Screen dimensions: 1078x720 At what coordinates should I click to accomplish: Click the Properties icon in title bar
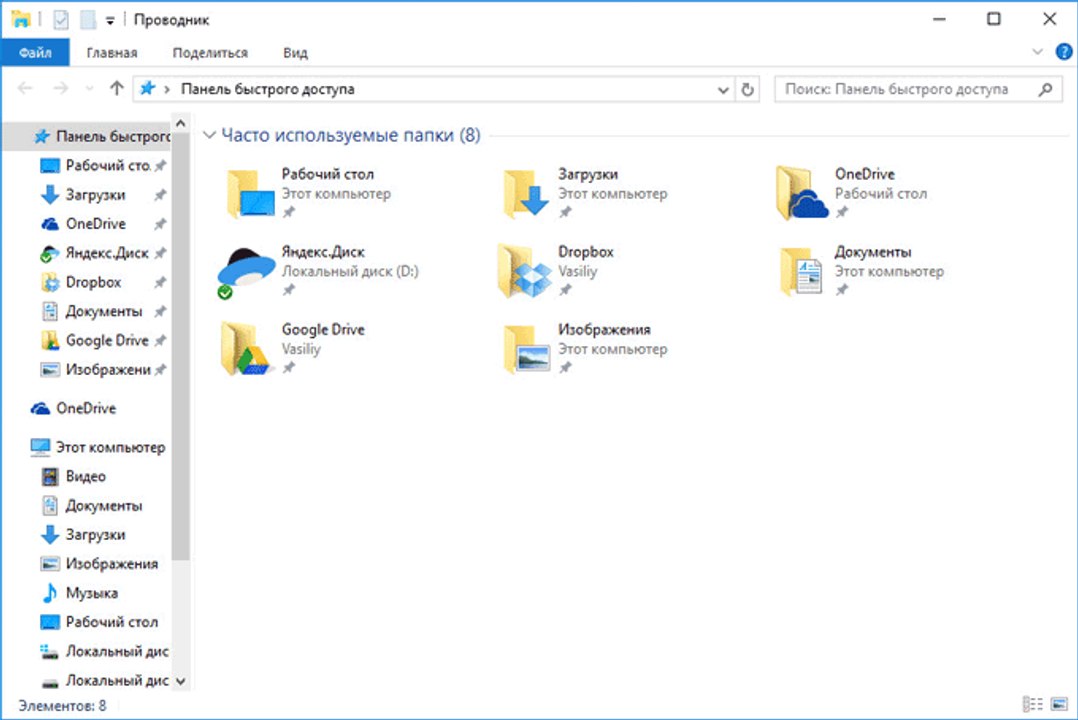60,19
